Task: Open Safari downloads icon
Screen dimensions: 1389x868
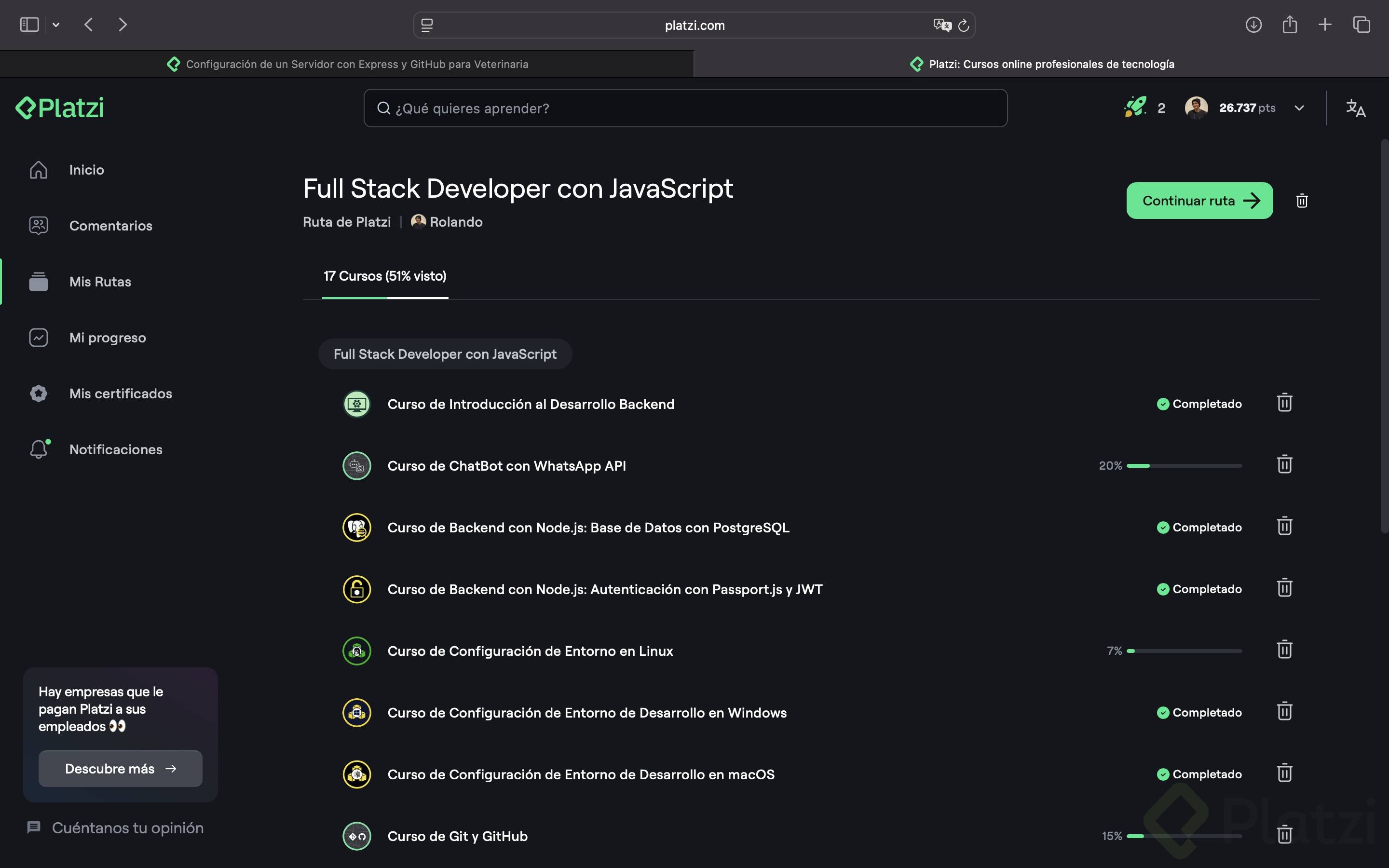Action: (1253, 25)
